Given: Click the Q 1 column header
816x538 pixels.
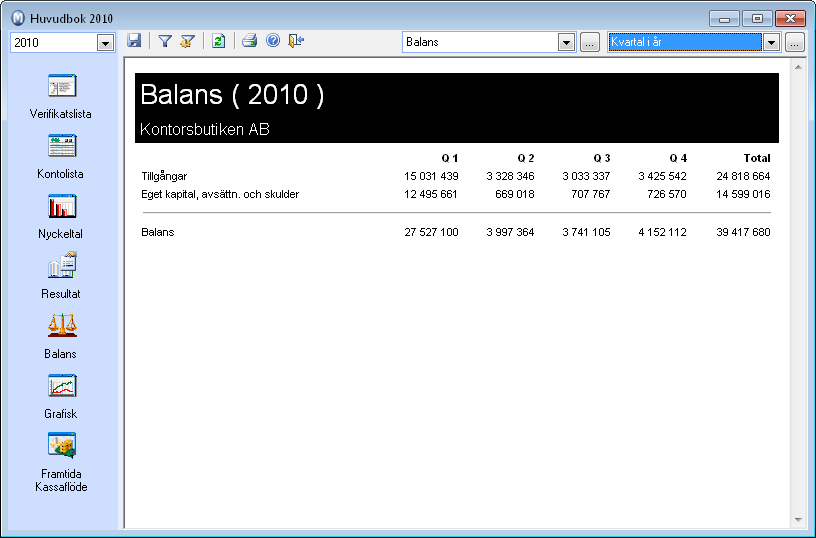Looking at the screenshot, I should [450, 158].
